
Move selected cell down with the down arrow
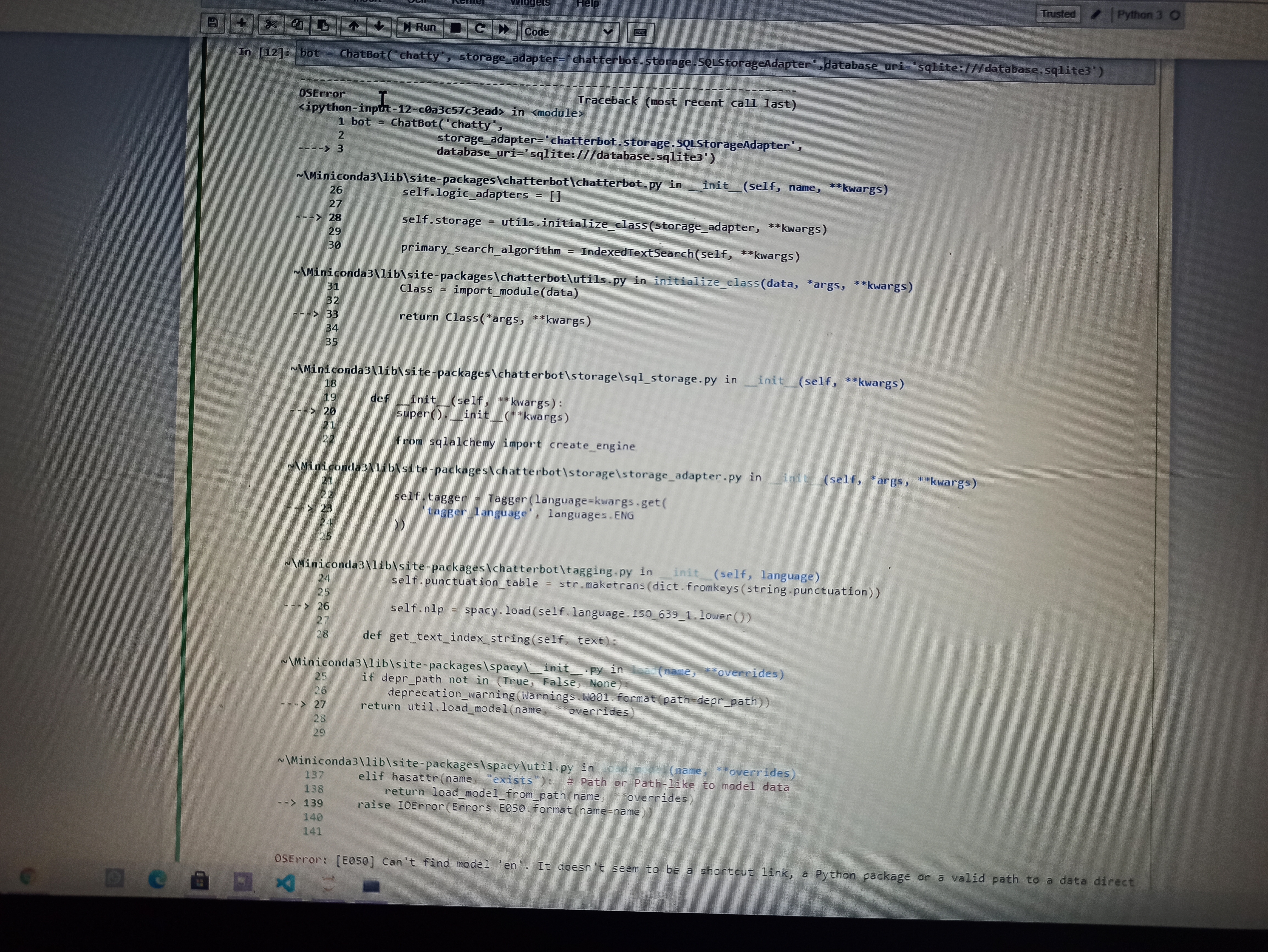coord(378,26)
